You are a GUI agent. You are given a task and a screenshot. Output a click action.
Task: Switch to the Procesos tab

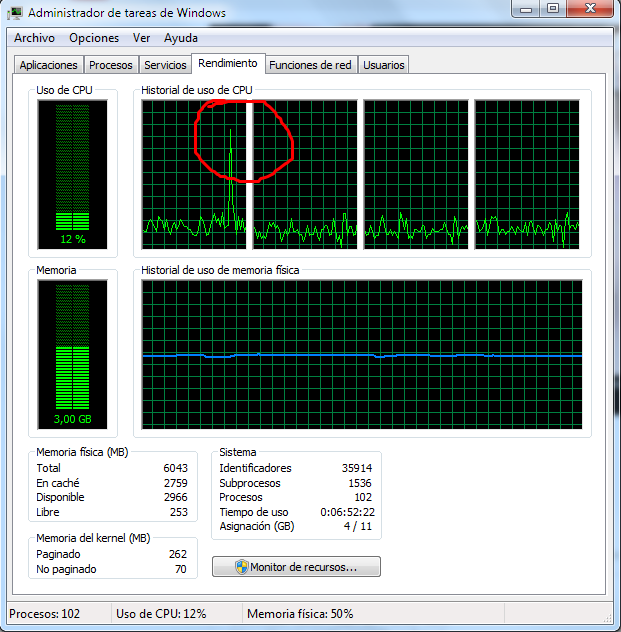point(111,65)
